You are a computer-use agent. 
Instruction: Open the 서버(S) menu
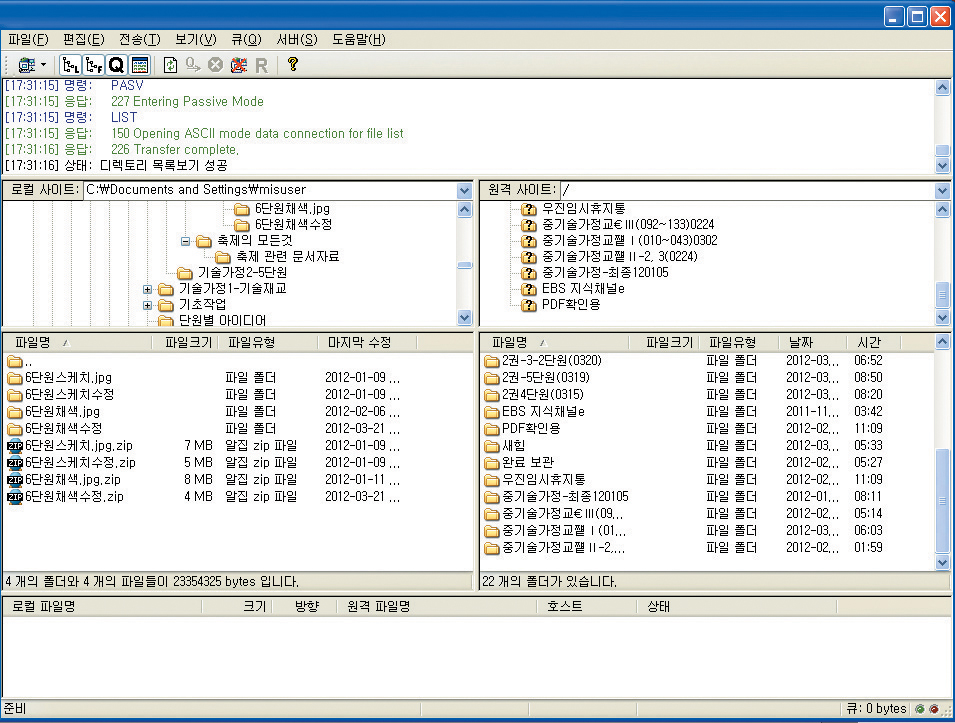coord(296,40)
